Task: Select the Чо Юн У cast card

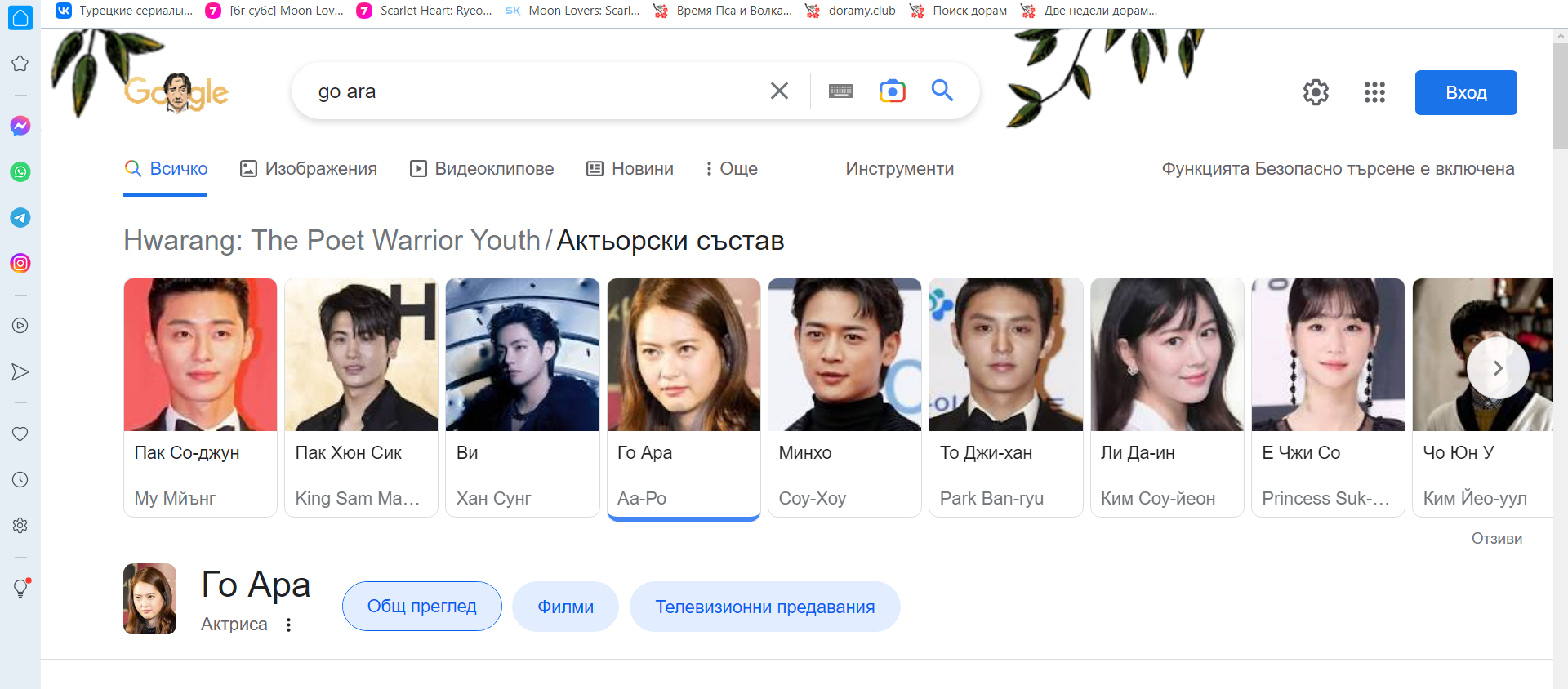Action: click(x=1482, y=398)
